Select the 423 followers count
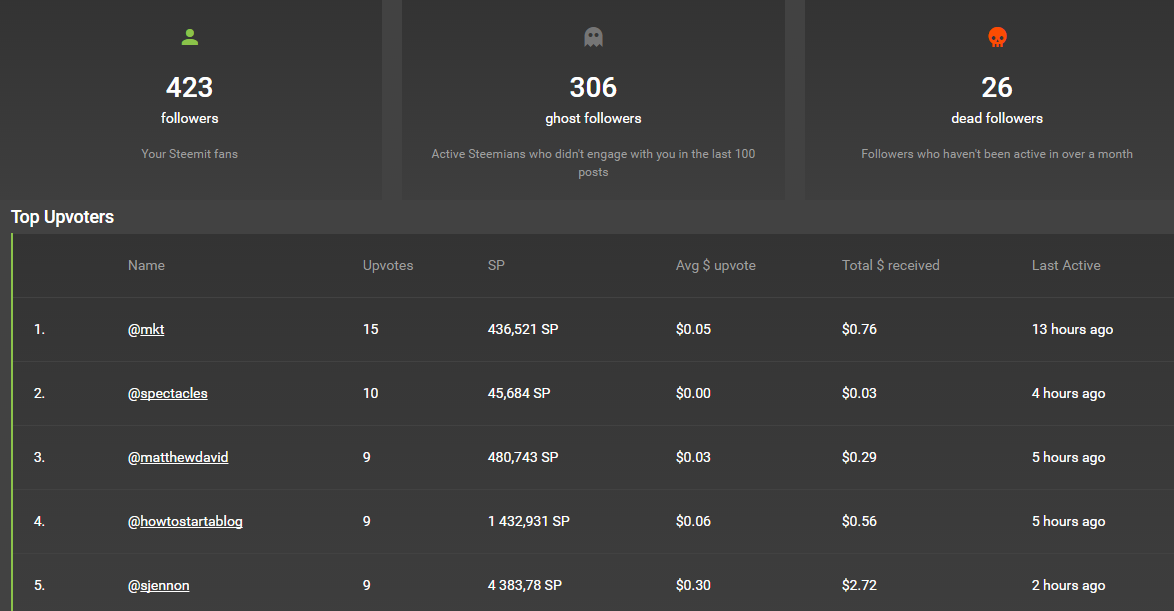 click(x=190, y=88)
